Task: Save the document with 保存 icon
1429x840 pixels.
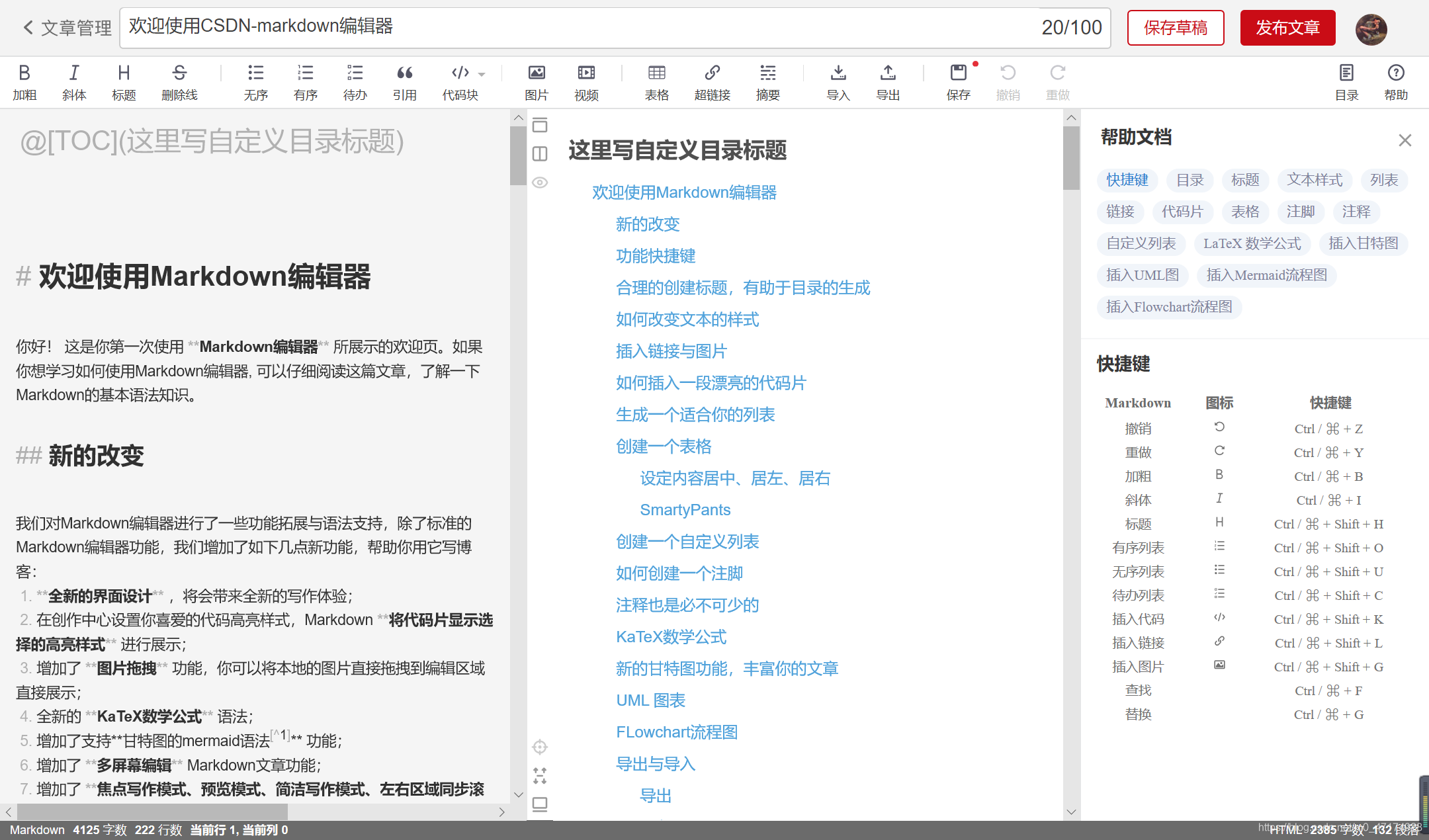Action: point(958,82)
